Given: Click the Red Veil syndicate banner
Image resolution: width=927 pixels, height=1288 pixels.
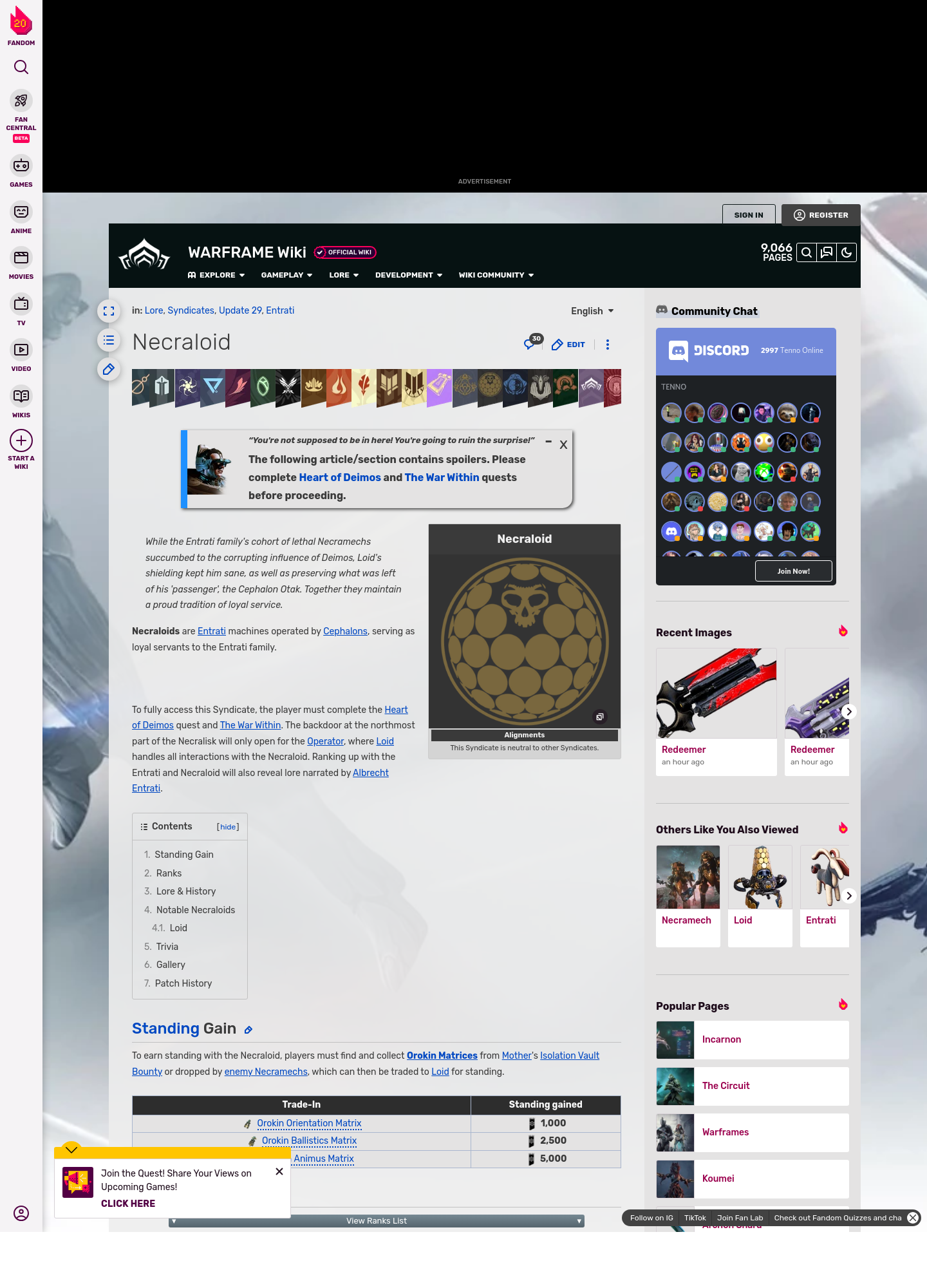Looking at the screenshot, I should click(x=238, y=387).
